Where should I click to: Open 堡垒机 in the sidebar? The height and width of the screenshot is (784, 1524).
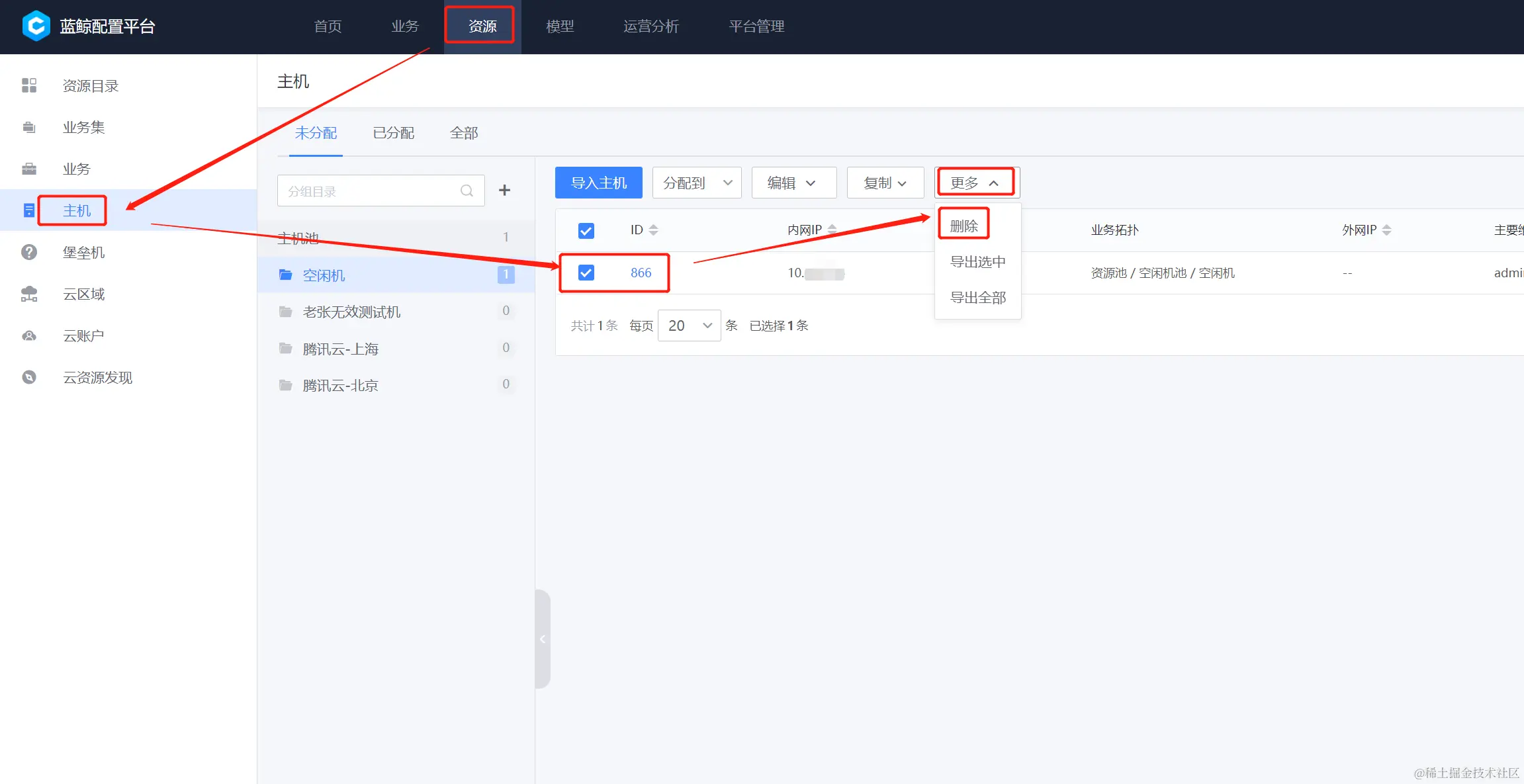(84, 252)
